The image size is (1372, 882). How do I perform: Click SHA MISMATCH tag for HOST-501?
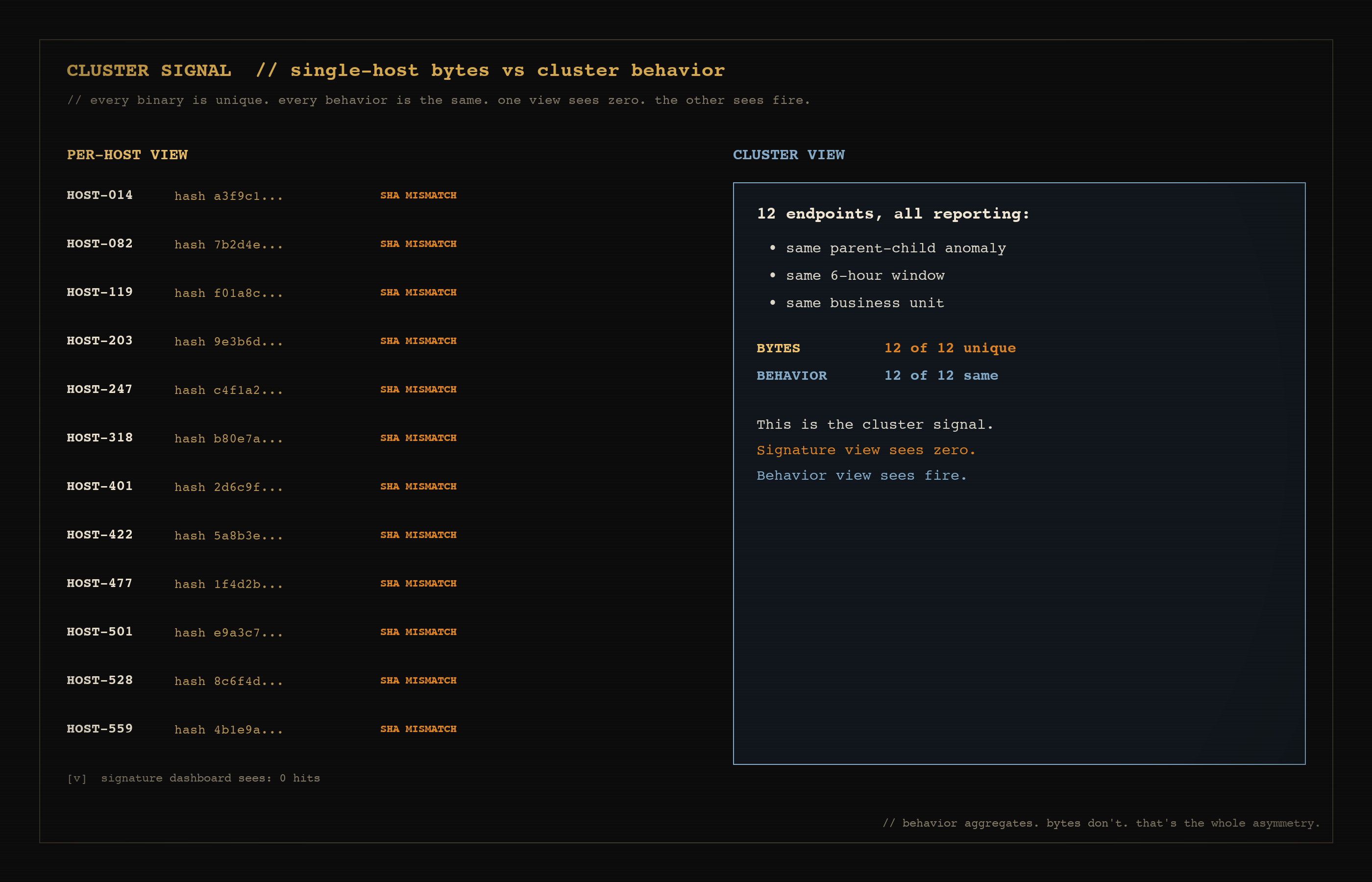tap(418, 632)
